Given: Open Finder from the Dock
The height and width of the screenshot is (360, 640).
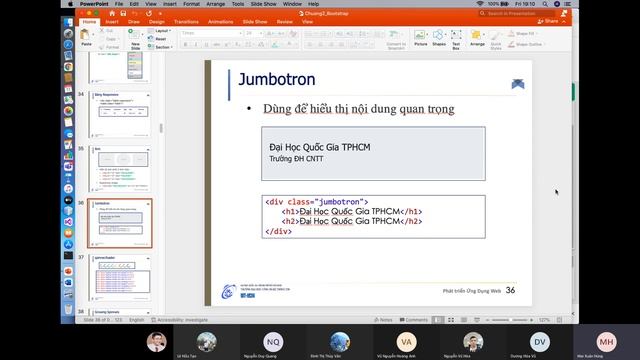Looking at the screenshot, I should click(x=68, y=22).
